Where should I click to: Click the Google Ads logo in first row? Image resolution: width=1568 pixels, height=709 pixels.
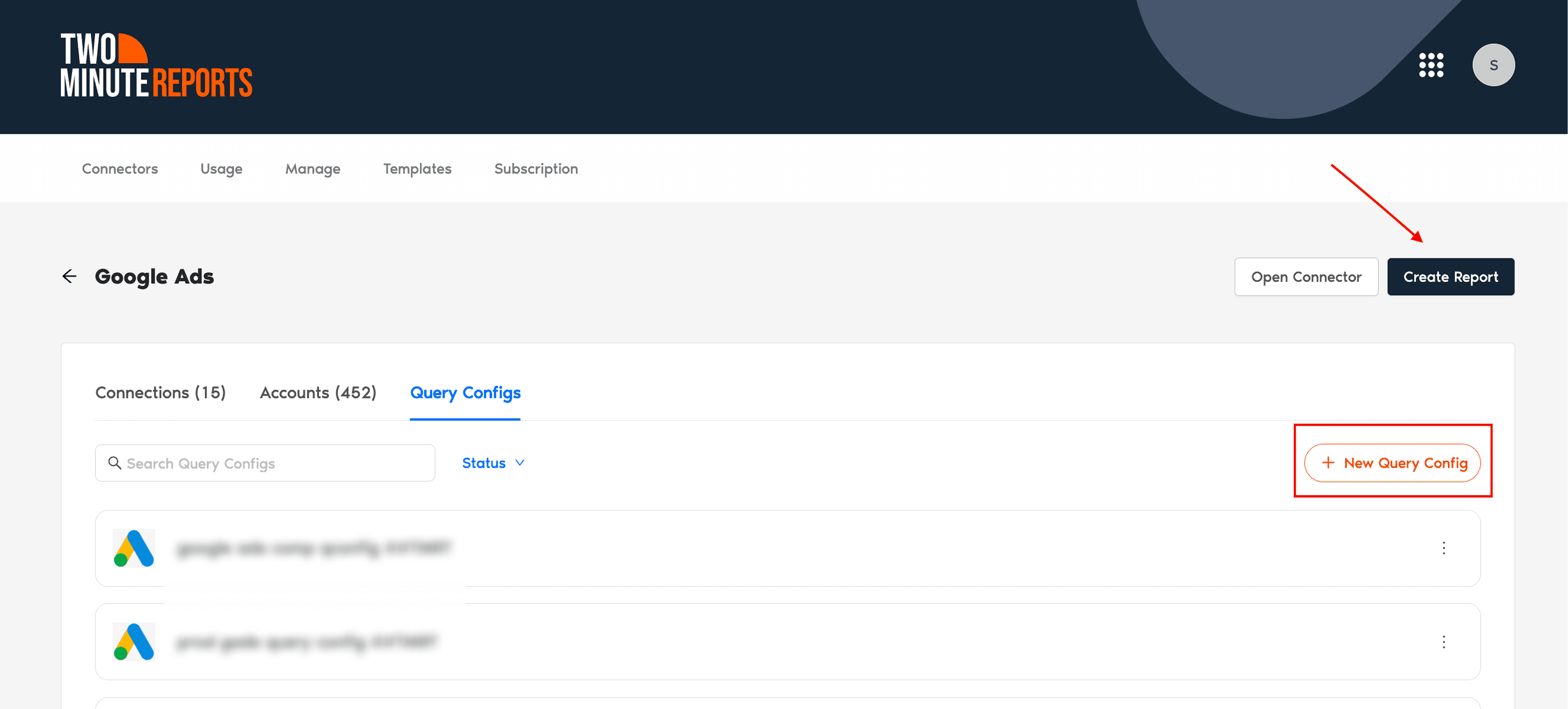[x=134, y=548]
